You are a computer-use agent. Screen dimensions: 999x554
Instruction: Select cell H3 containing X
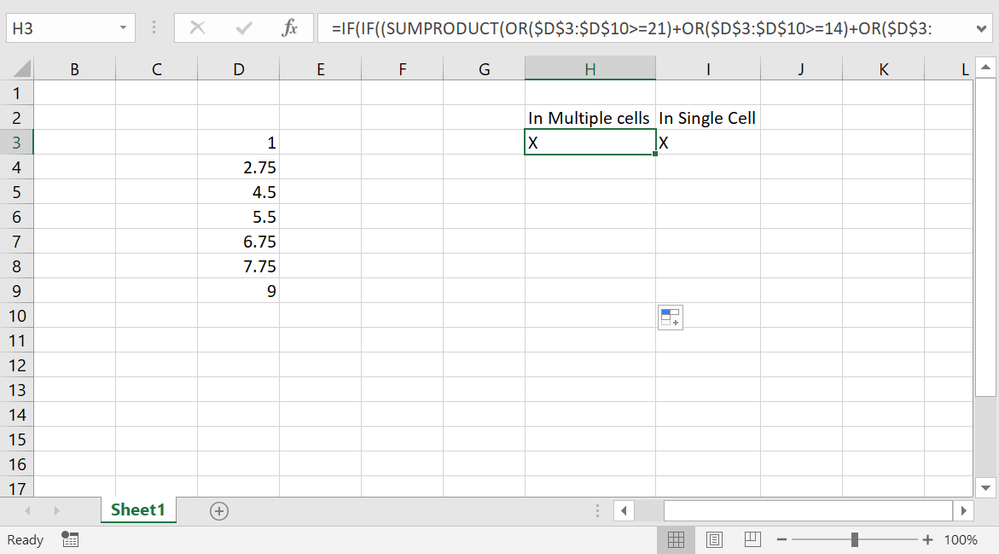tap(590, 143)
